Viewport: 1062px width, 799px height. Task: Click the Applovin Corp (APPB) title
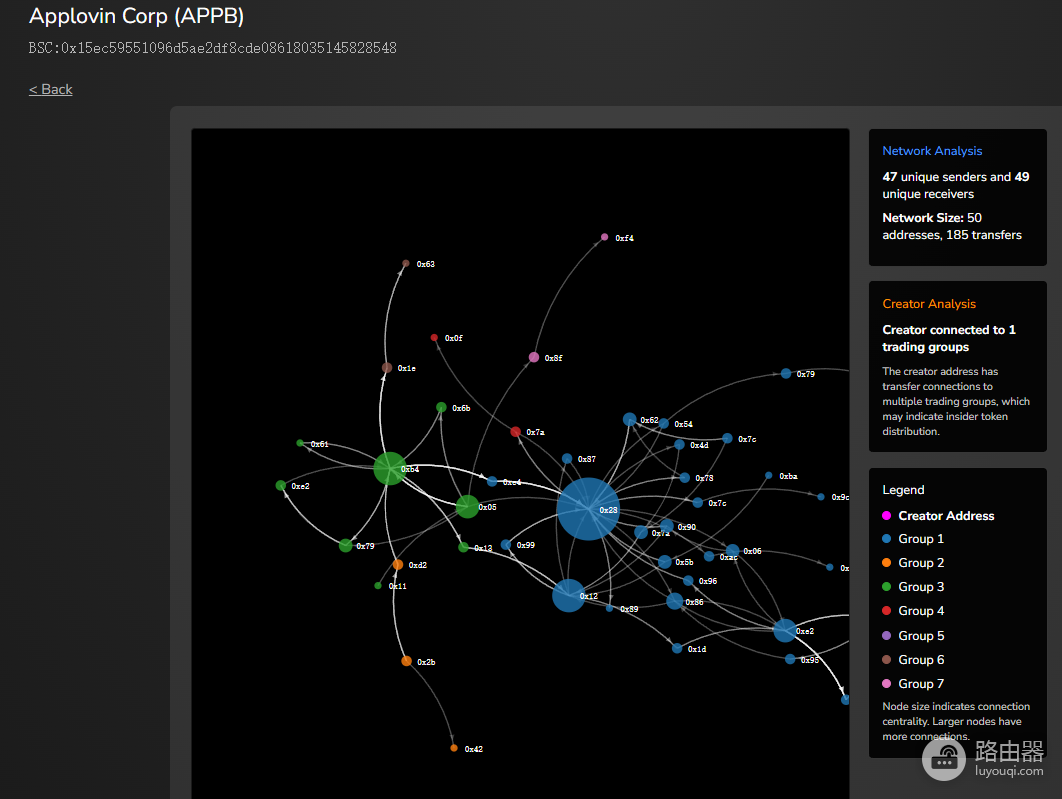pyautogui.click(x=136, y=16)
